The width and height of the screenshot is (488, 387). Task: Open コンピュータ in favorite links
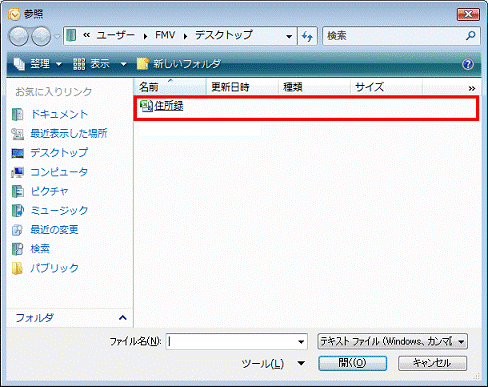pos(59,172)
